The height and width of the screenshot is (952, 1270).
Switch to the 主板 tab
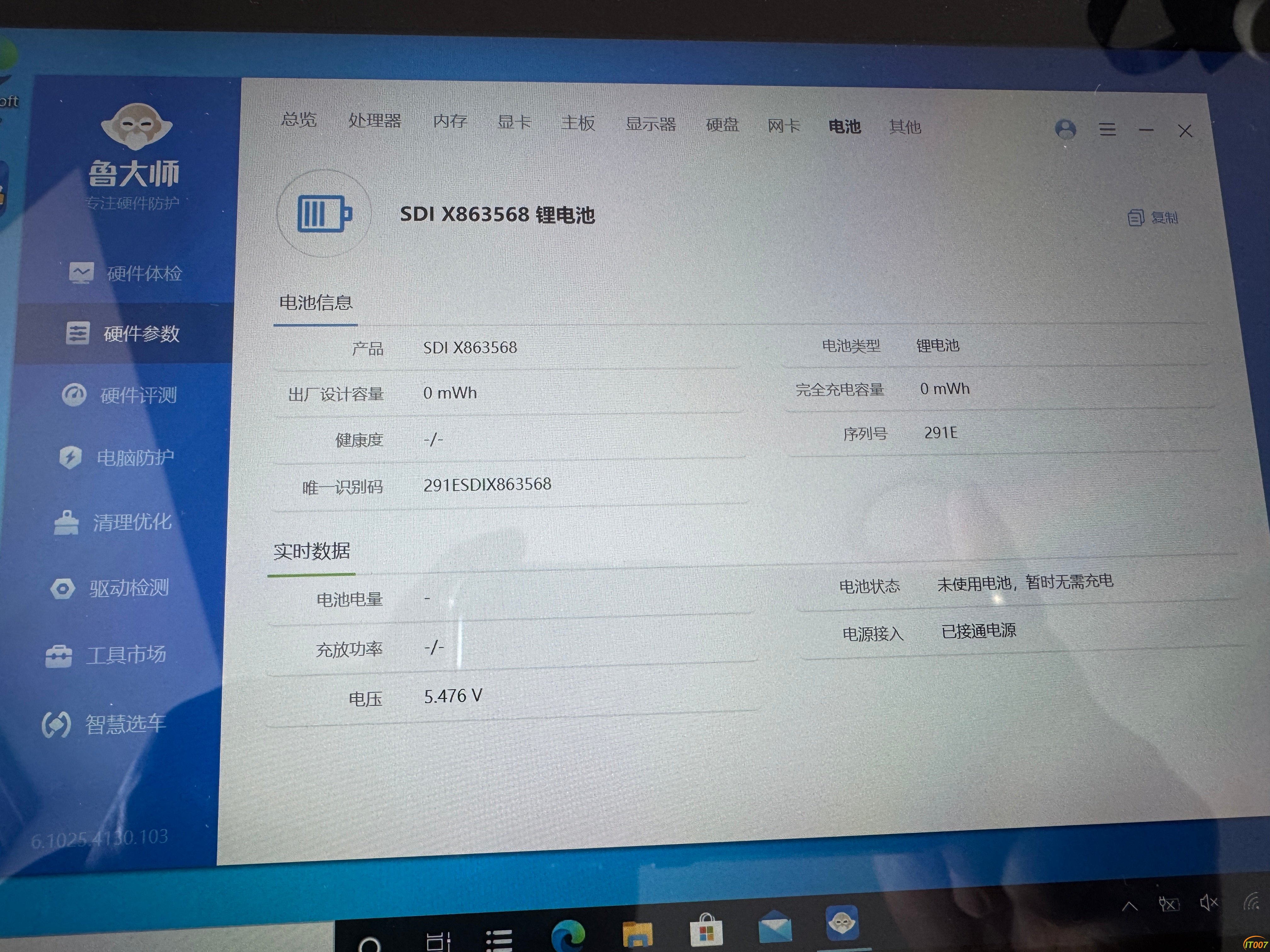[x=578, y=123]
